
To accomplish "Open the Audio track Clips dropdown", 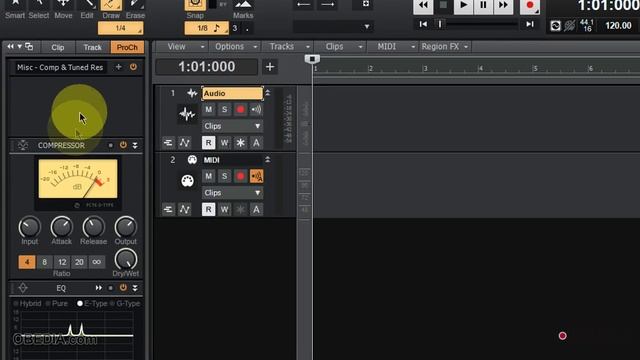I will (x=232, y=126).
